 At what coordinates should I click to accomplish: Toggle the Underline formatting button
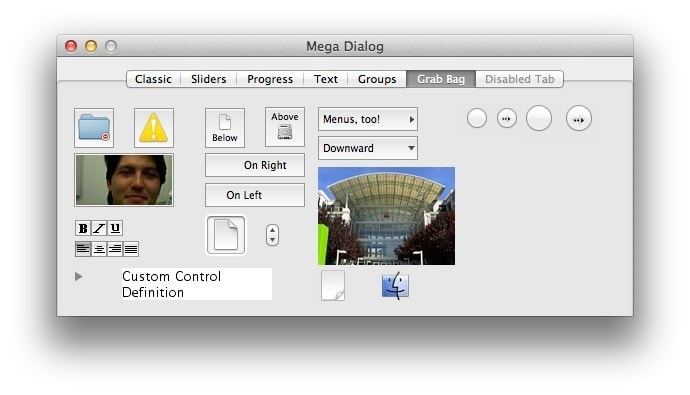(115, 228)
